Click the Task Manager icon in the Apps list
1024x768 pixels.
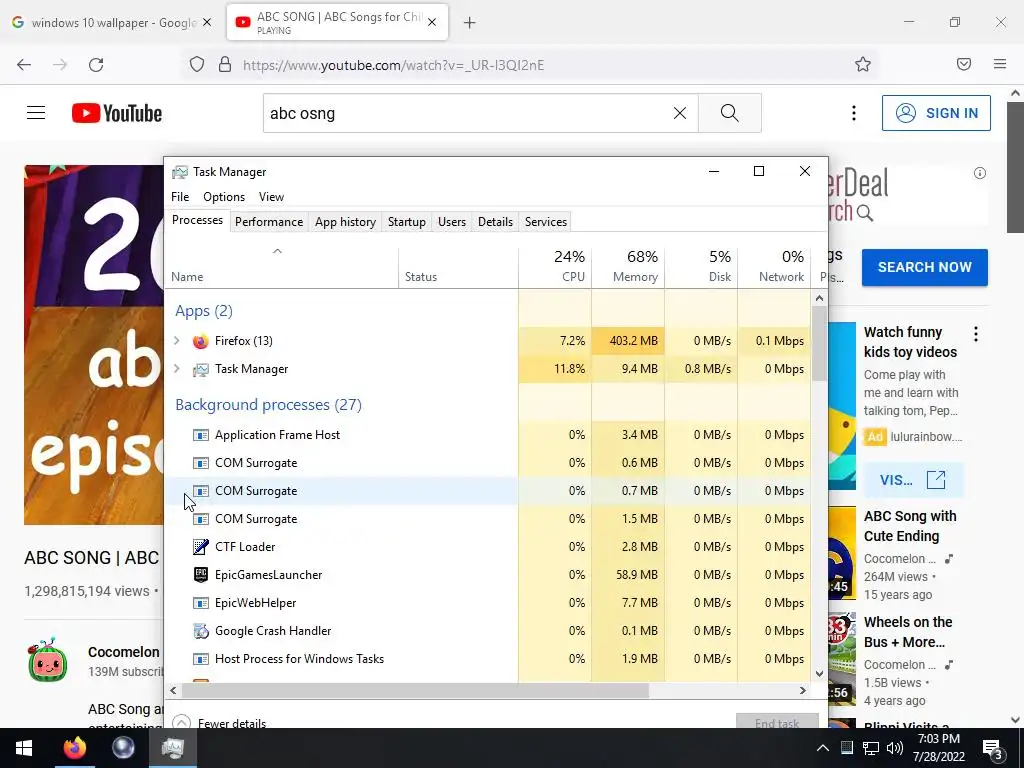200,370
